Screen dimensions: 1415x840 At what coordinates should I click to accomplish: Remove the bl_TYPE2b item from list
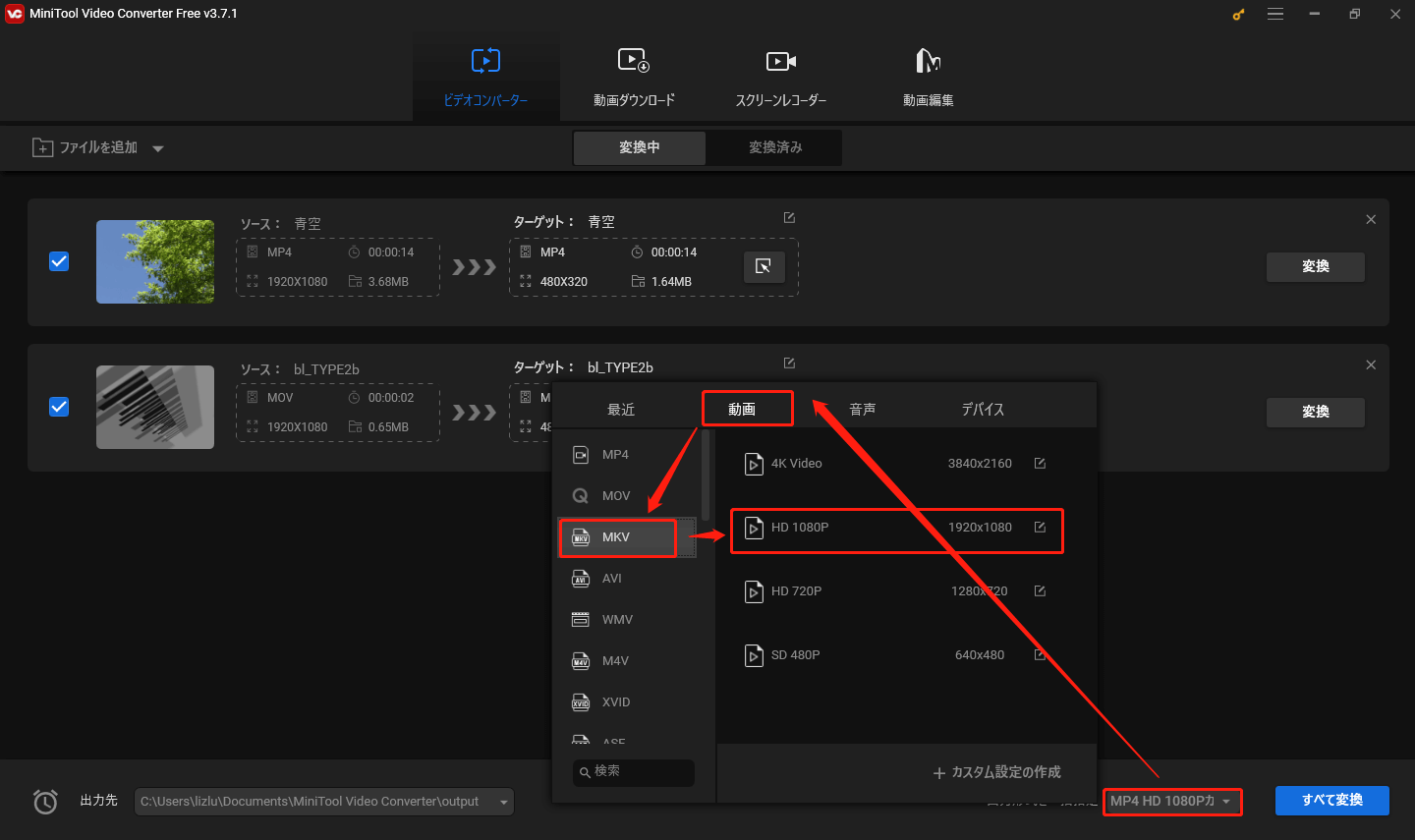click(1371, 364)
